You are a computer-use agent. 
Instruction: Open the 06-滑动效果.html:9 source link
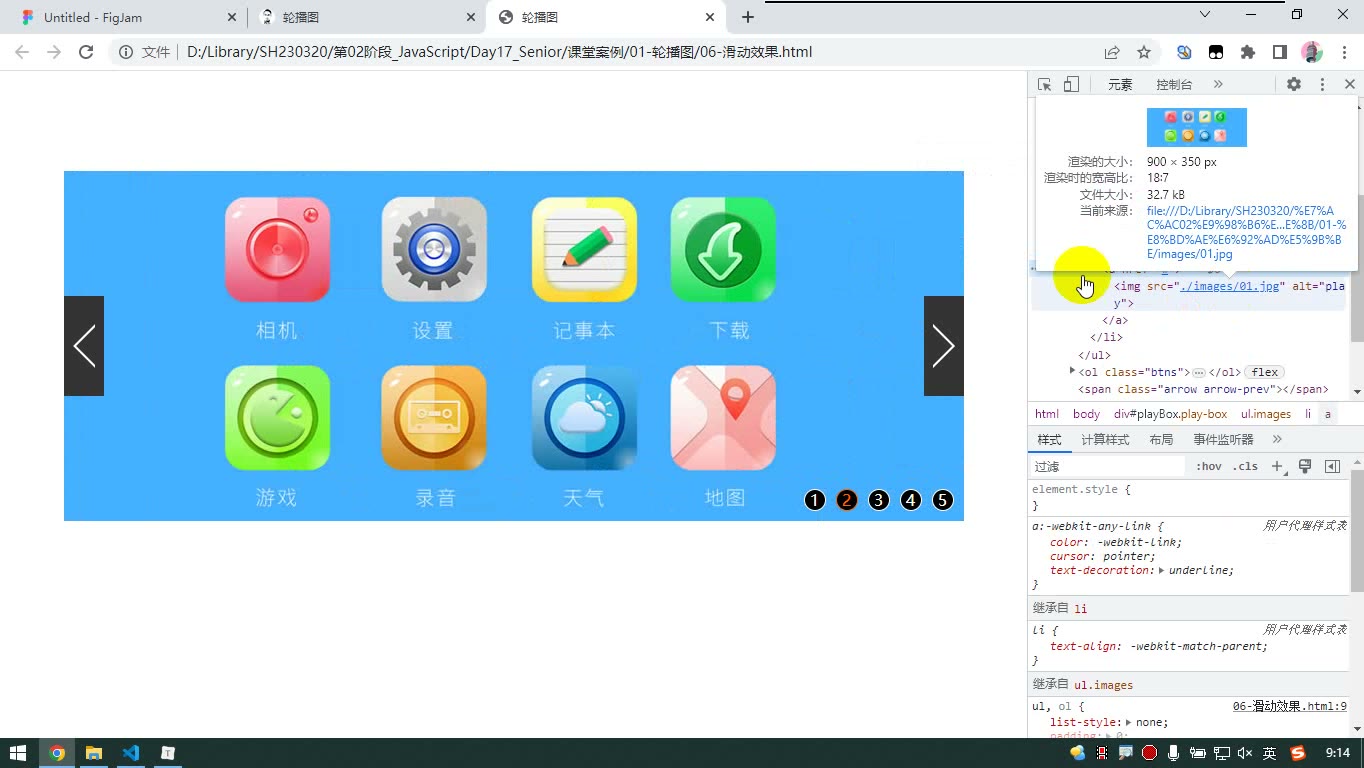coord(1290,706)
